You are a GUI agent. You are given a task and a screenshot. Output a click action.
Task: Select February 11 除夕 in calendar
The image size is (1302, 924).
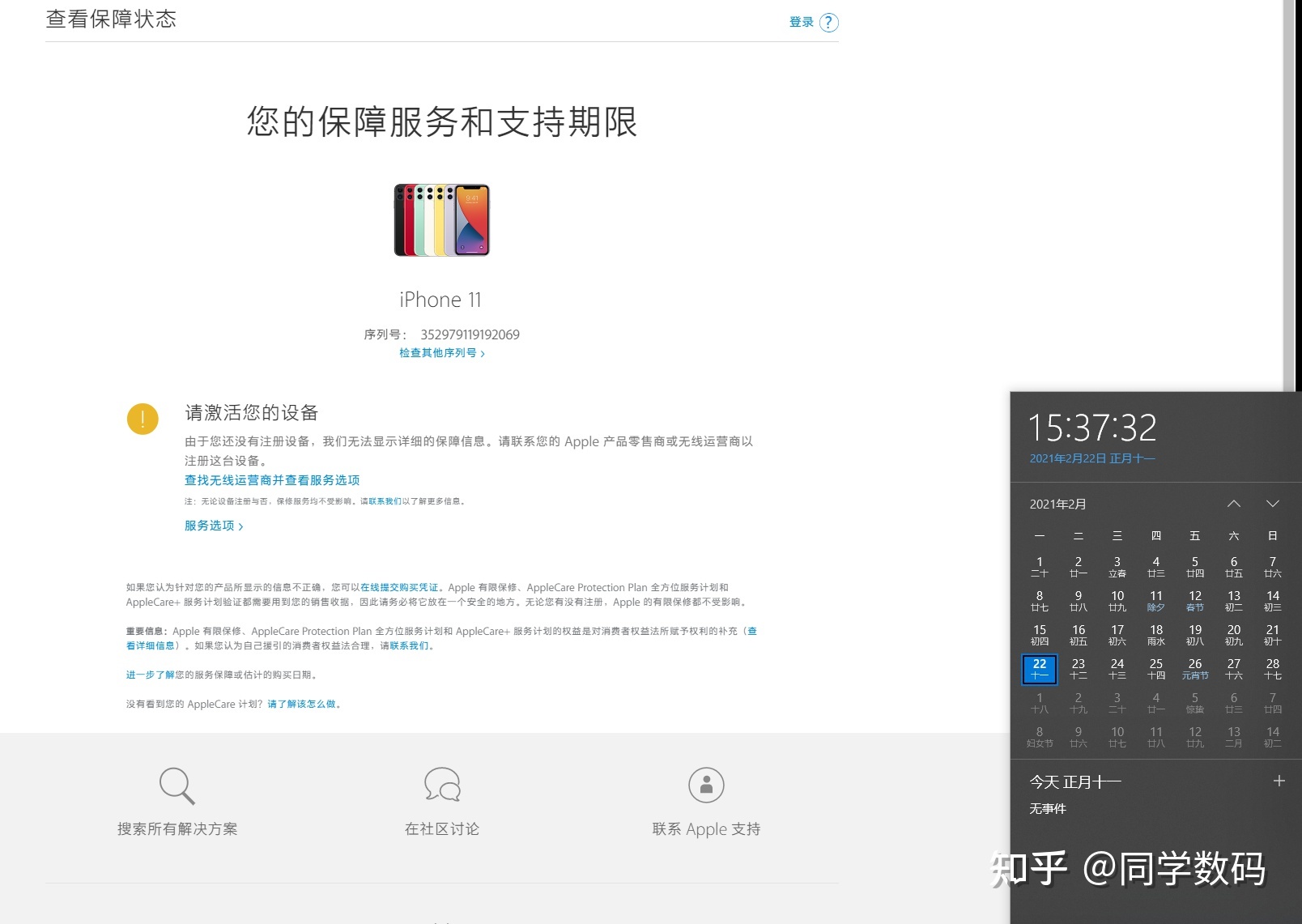[x=1156, y=601]
